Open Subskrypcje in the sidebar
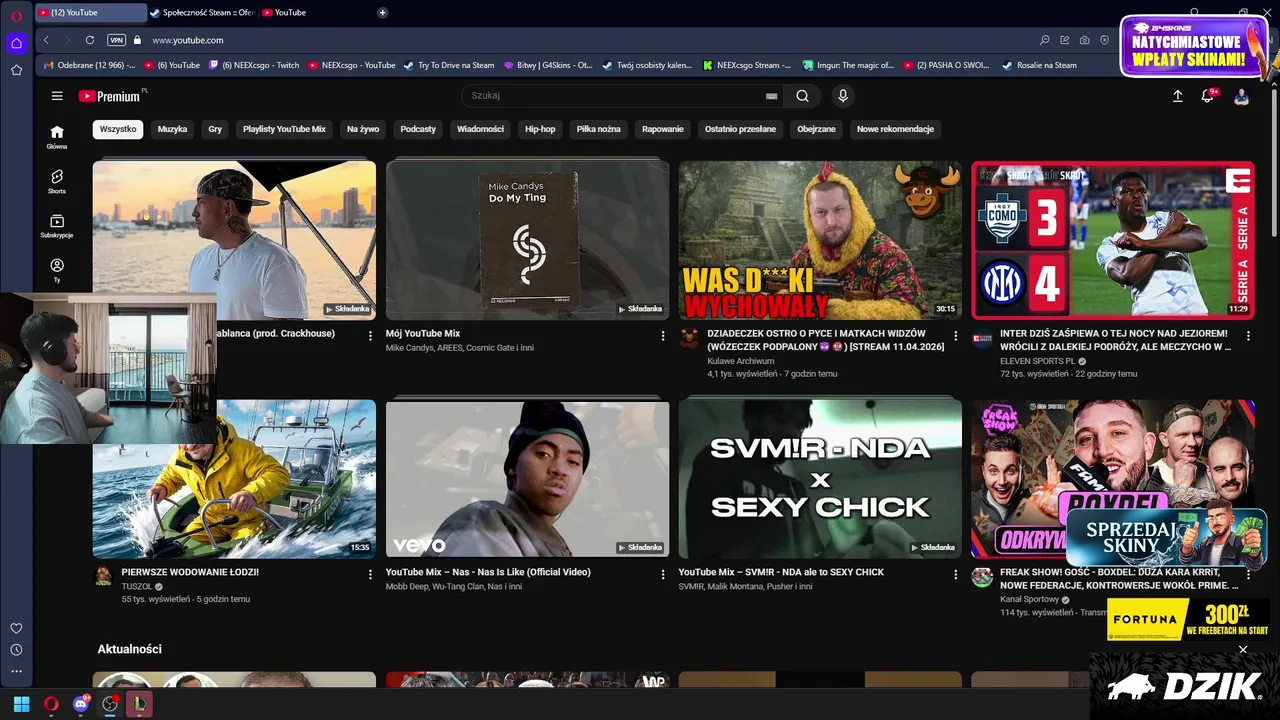The width and height of the screenshot is (1280, 720). [57, 226]
